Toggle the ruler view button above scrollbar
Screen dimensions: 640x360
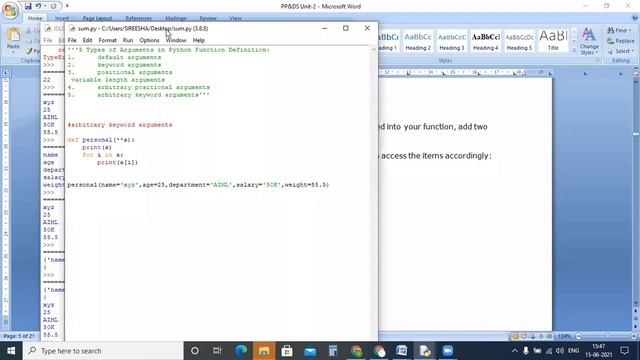(x=636, y=73)
